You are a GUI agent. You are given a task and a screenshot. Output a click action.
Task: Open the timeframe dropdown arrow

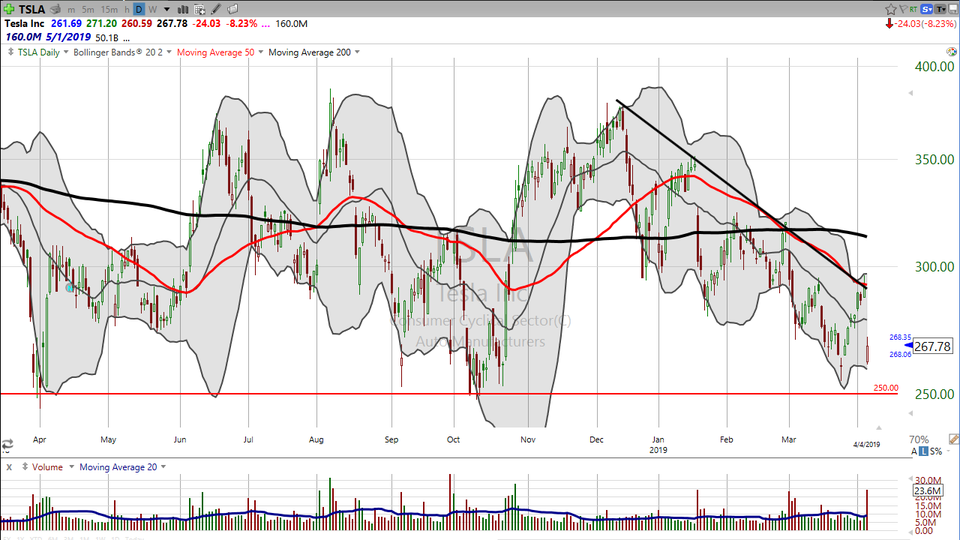click(x=167, y=9)
